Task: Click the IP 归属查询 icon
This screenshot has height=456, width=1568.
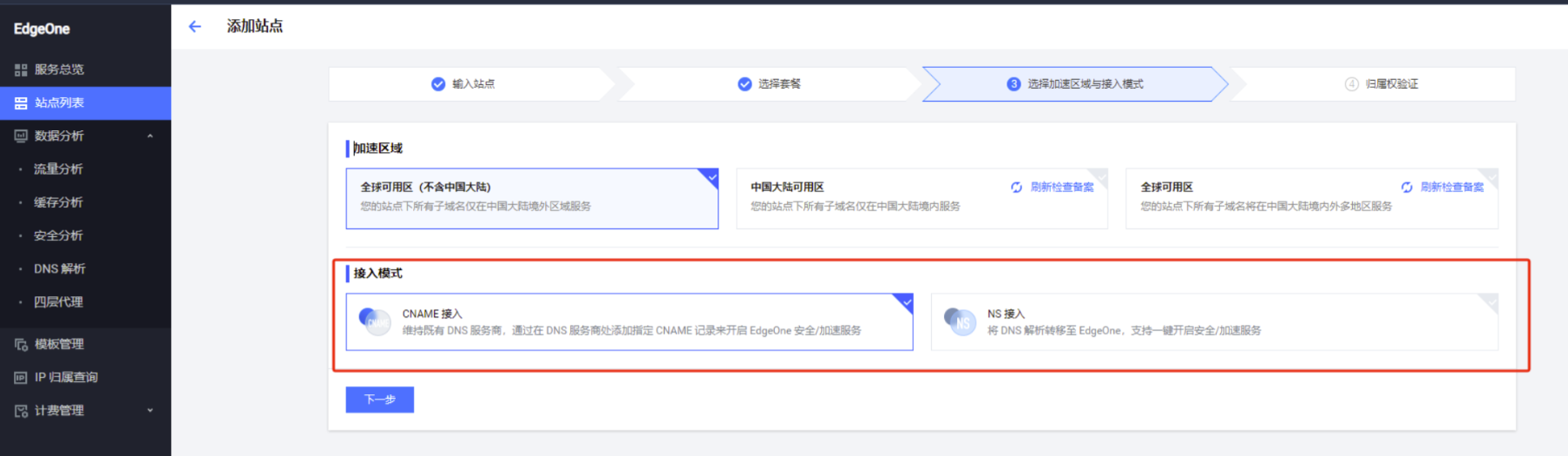Action: pyautogui.click(x=21, y=377)
